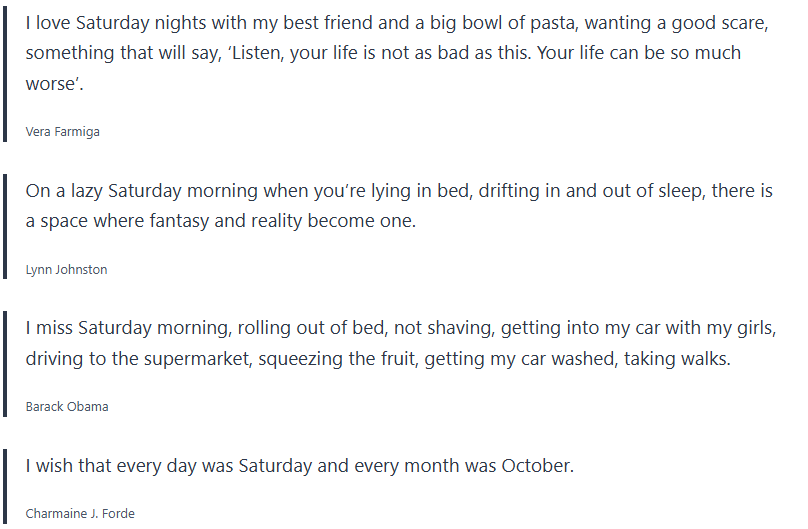Click the line starting 'something that will say'

click(383, 53)
